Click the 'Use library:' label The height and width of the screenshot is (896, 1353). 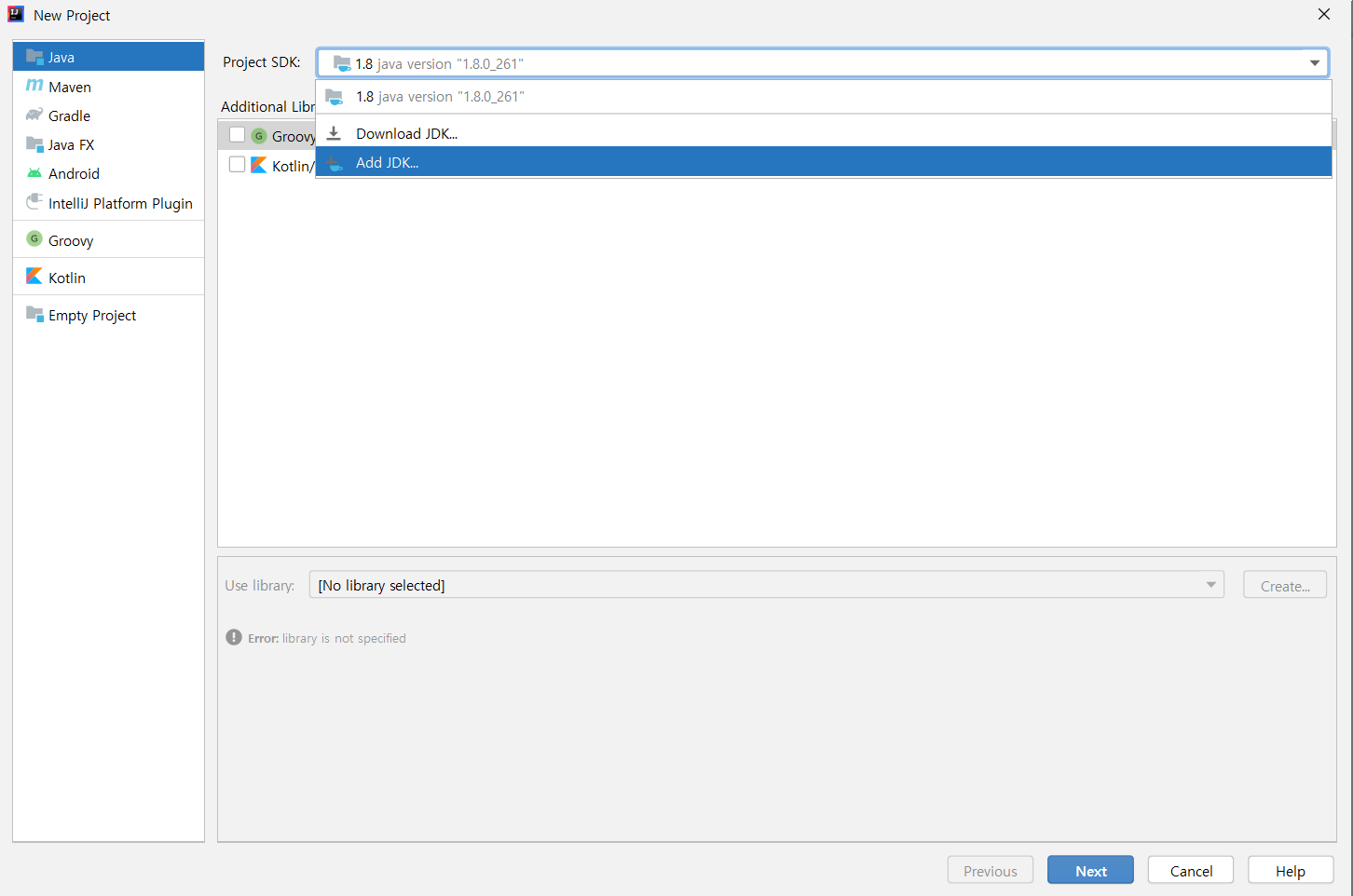(260, 585)
